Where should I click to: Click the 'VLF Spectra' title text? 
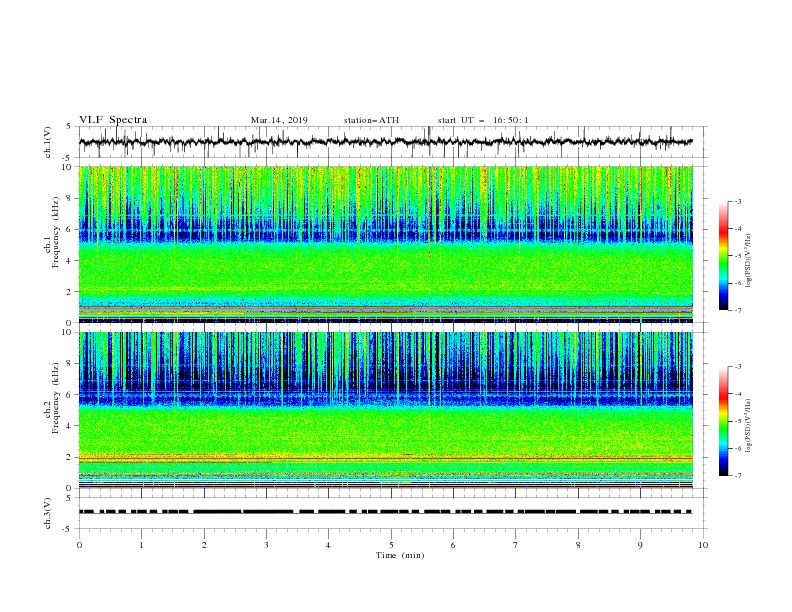click(x=113, y=120)
